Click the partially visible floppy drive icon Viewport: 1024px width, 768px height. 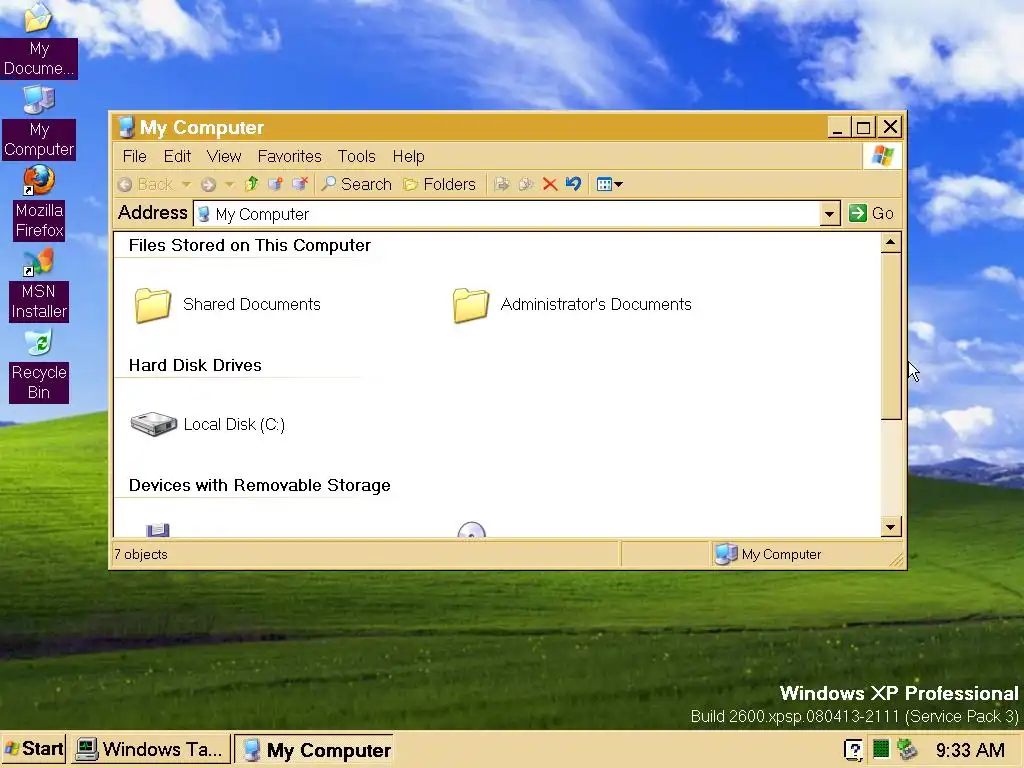pyautogui.click(x=157, y=530)
